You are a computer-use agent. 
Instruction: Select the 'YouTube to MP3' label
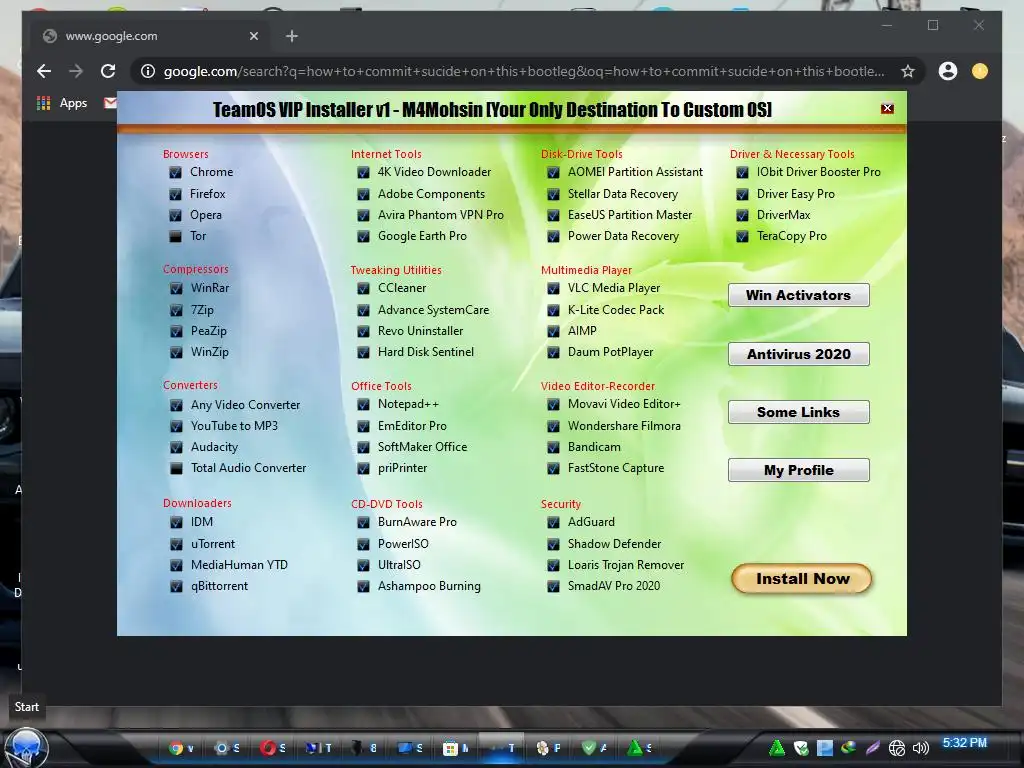coord(234,426)
